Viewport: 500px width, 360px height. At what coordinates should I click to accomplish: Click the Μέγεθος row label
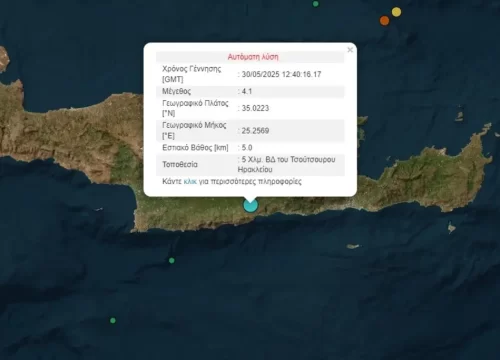(177, 91)
